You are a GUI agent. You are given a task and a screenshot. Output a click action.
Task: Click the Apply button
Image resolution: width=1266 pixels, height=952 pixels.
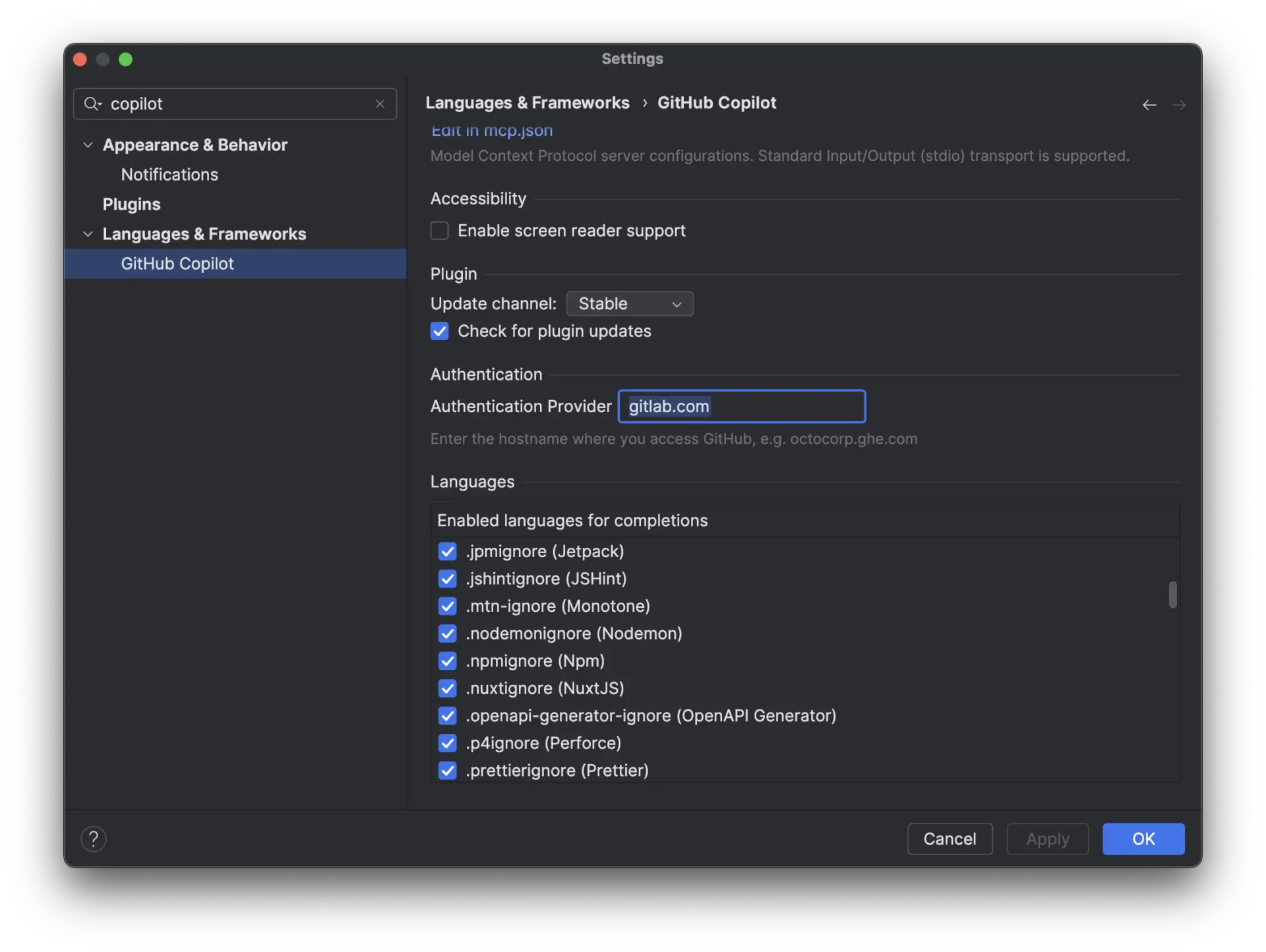(1048, 839)
